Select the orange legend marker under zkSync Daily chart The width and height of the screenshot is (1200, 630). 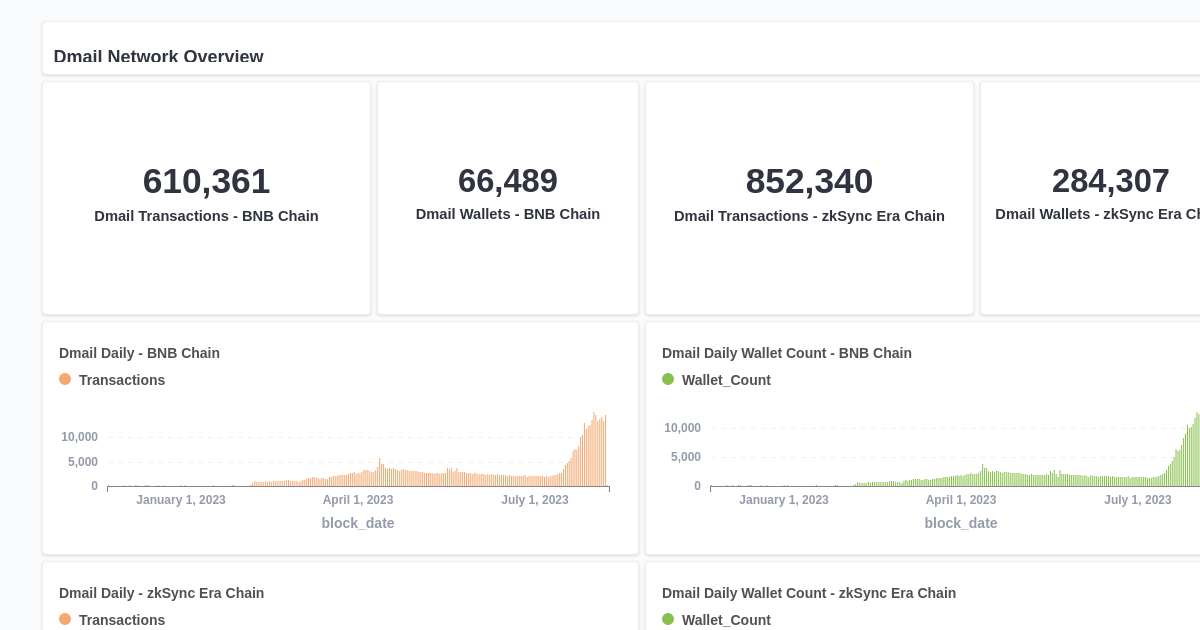coord(65,620)
